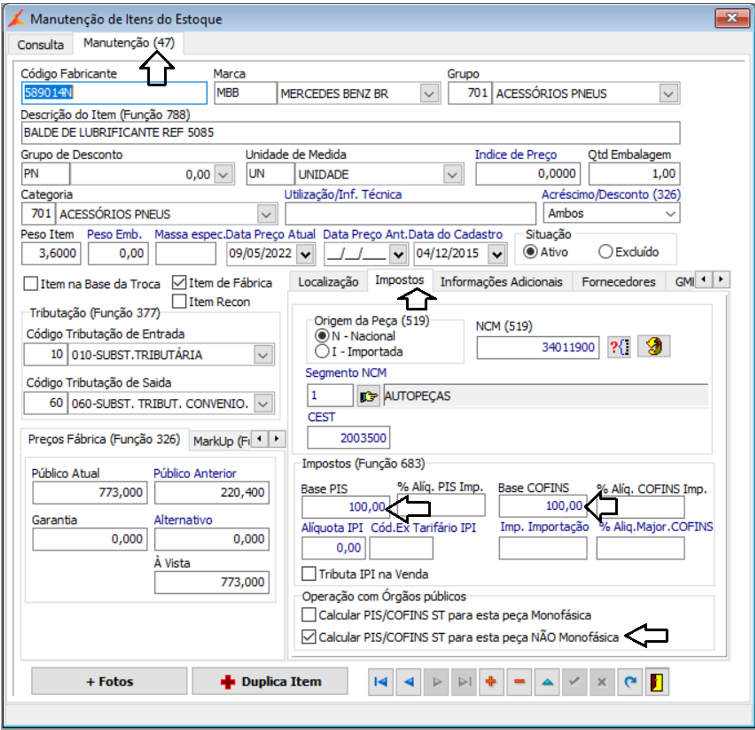The height and width of the screenshot is (730, 755).
Task: Open the Acréscimo/Desconto Ambos dropdown
Action: (x=669, y=213)
